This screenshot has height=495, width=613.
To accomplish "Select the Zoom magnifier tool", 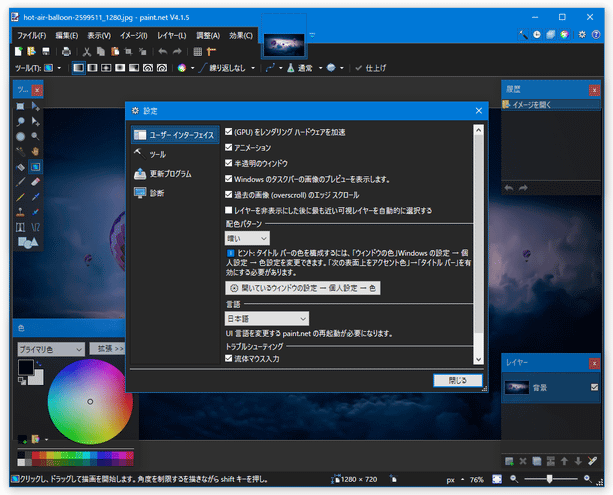I will 35,136.
